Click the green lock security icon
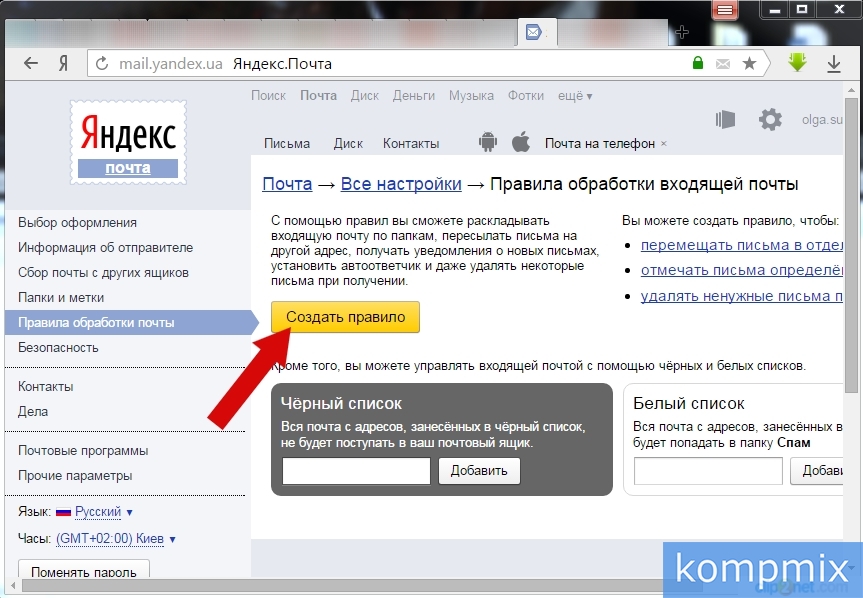 pyautogui.click(x=697, y=63)
